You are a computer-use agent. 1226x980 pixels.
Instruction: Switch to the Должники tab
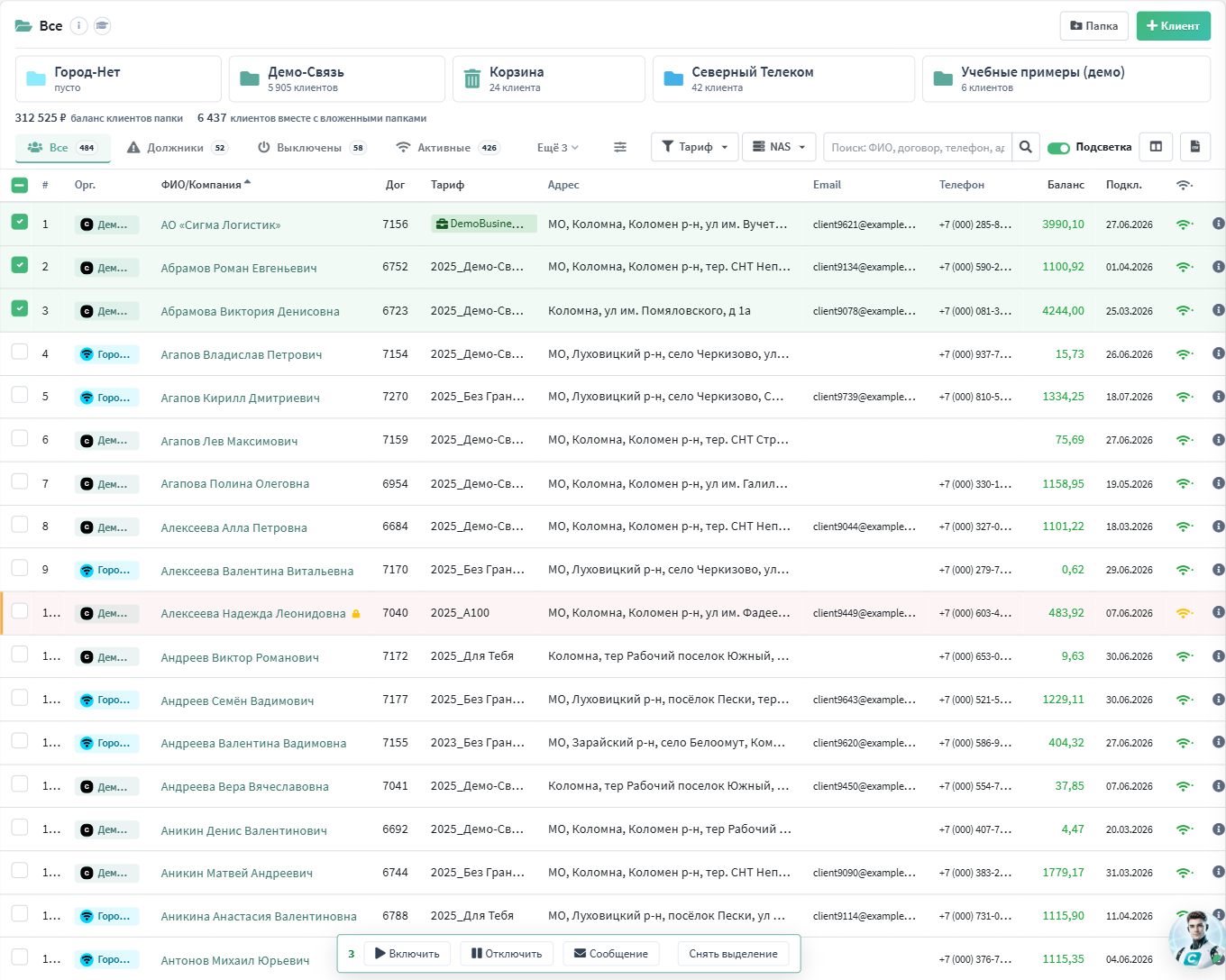click(177, 148)
